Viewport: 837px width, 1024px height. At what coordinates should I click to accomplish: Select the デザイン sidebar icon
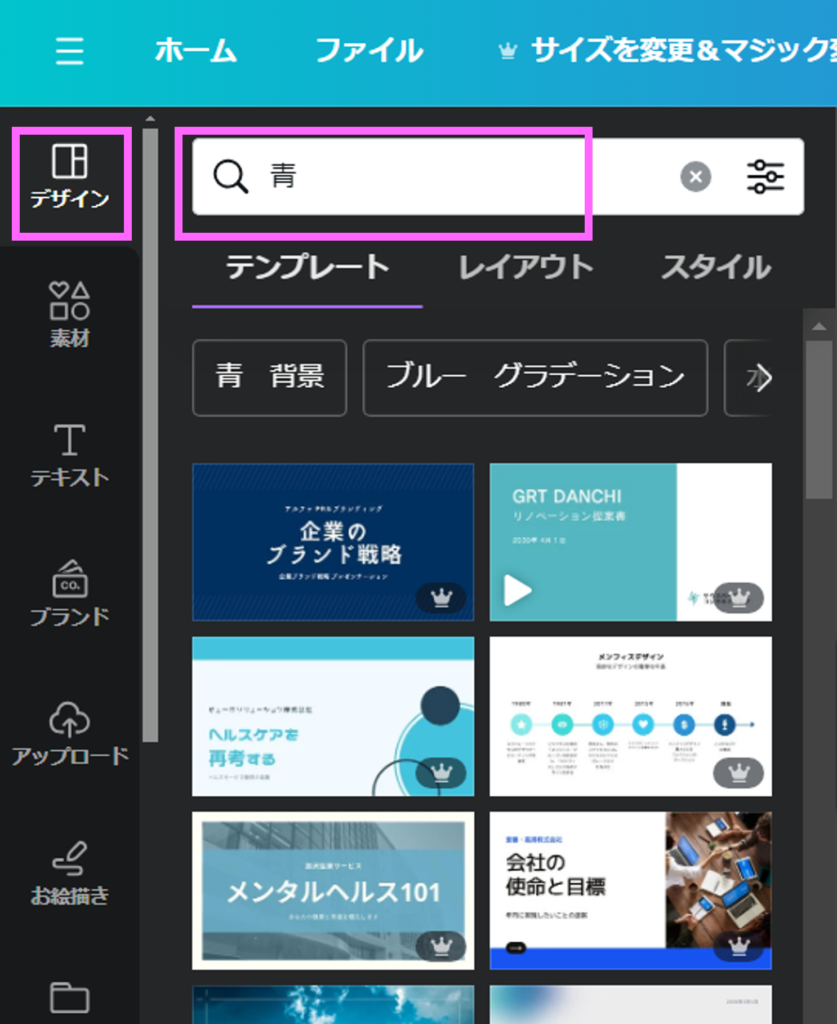(x=70, y=177)
